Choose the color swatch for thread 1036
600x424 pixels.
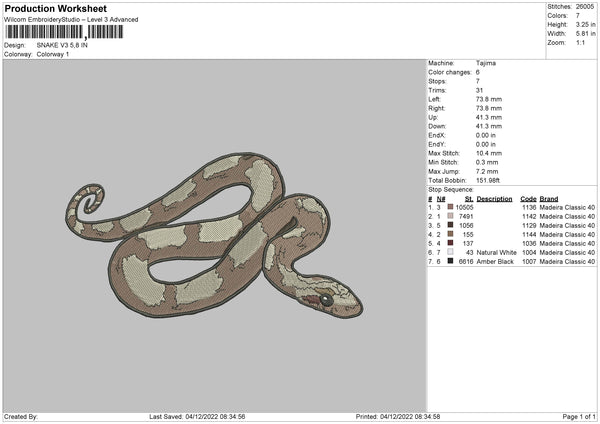(x=451, y=243)
